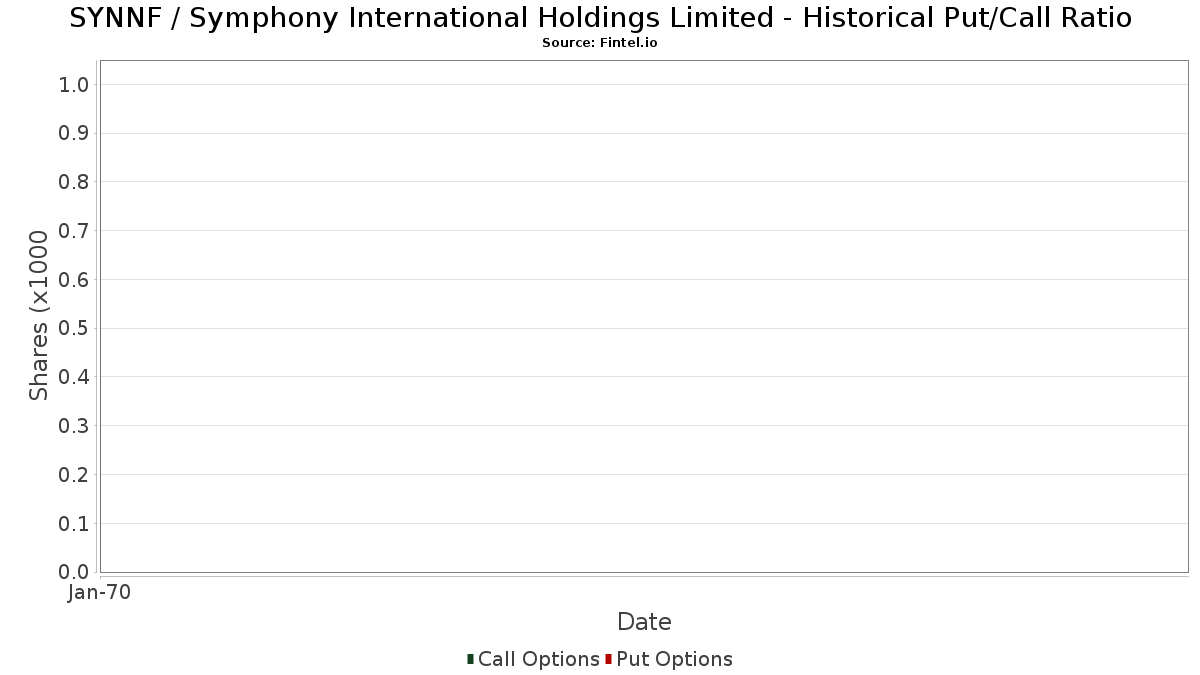1200x675 pixels.
Task: Select the 0.6 y-axis tick label
Action: pyautogui.click(x=75, y=279)
